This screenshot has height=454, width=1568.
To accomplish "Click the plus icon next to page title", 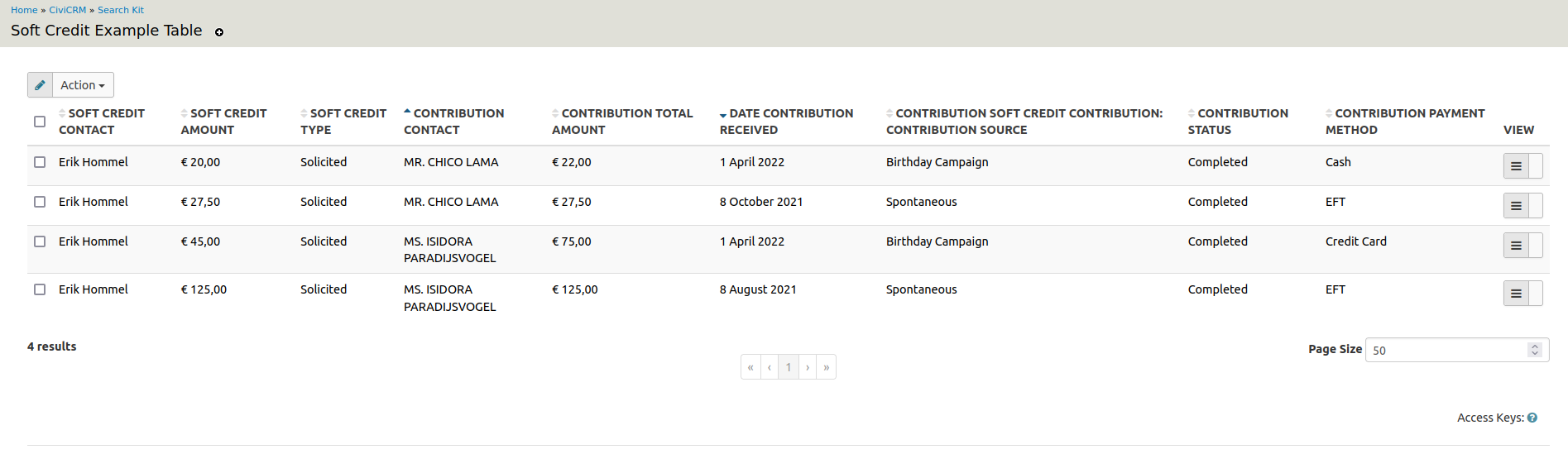I will point(219,32).
